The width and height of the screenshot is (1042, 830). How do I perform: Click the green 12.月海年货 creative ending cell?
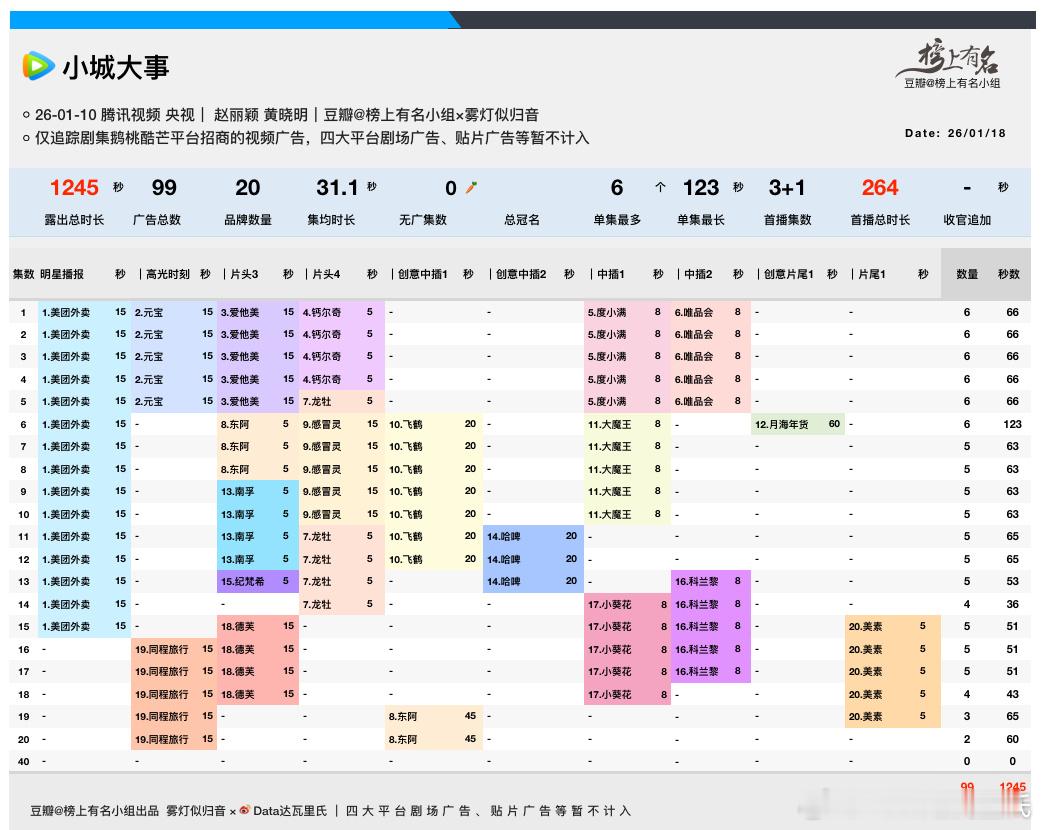783,424
